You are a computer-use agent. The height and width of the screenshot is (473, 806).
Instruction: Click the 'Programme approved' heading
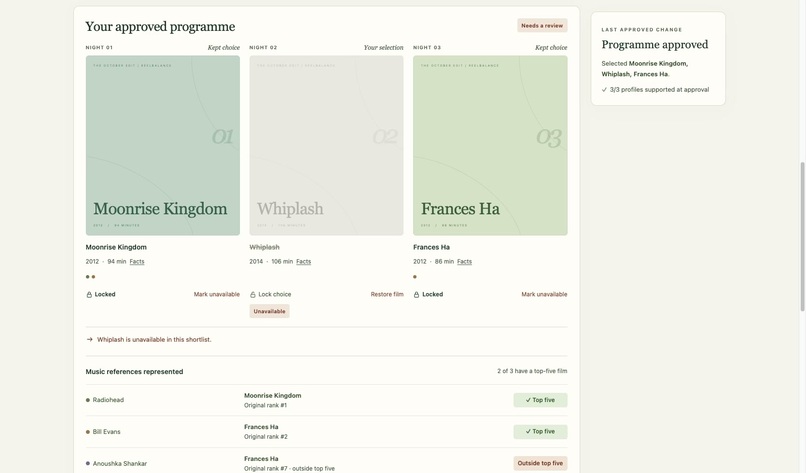click(654, 45)
